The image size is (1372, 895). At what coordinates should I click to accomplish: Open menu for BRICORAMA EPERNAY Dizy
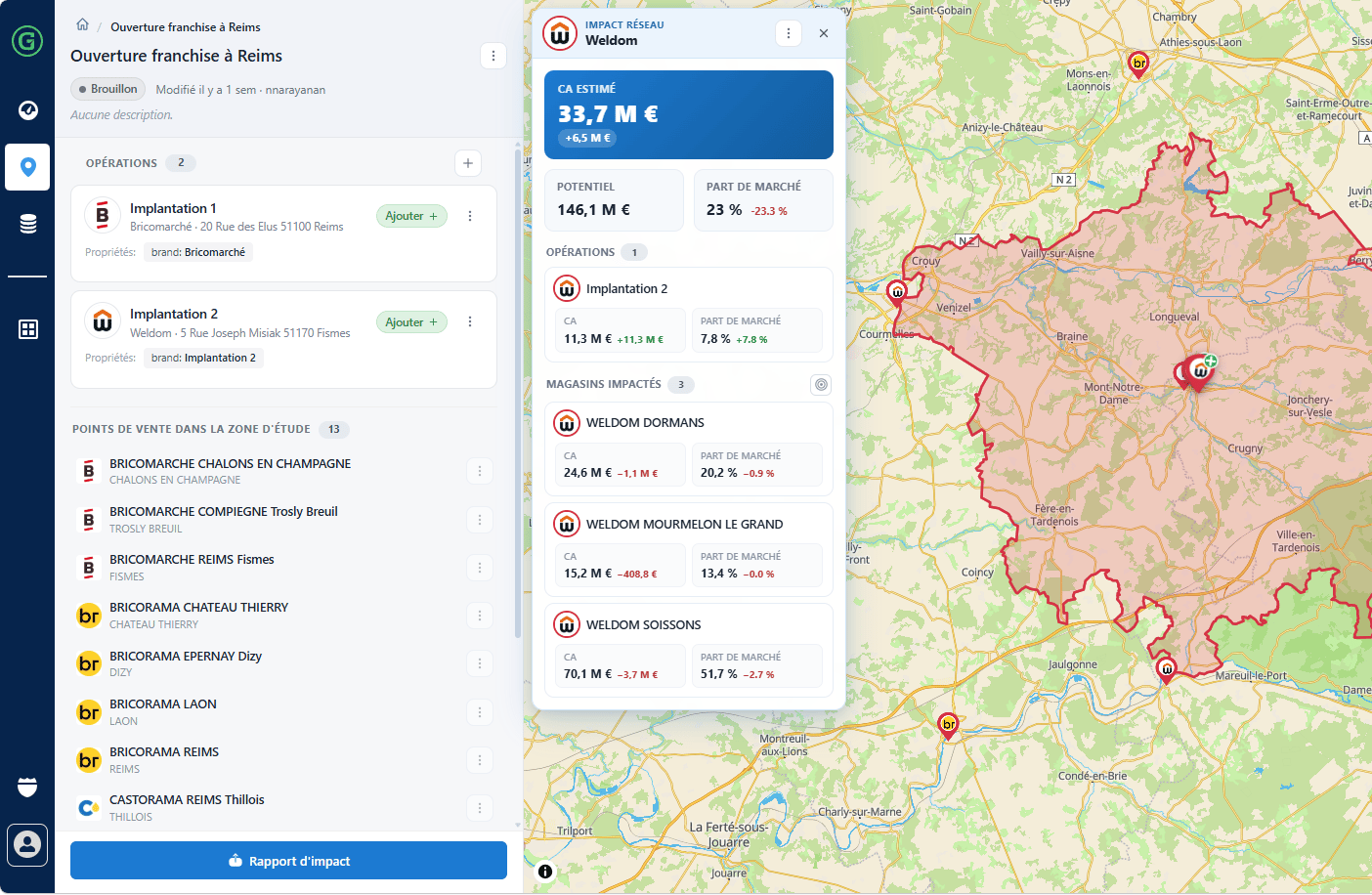[x=480, y=663]
